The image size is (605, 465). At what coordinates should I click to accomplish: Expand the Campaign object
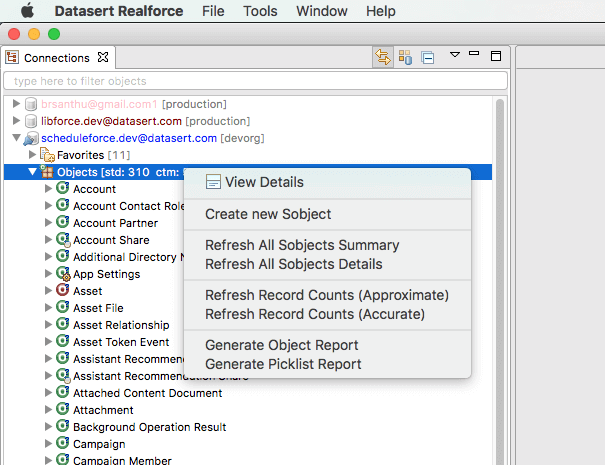coord(48,443)
